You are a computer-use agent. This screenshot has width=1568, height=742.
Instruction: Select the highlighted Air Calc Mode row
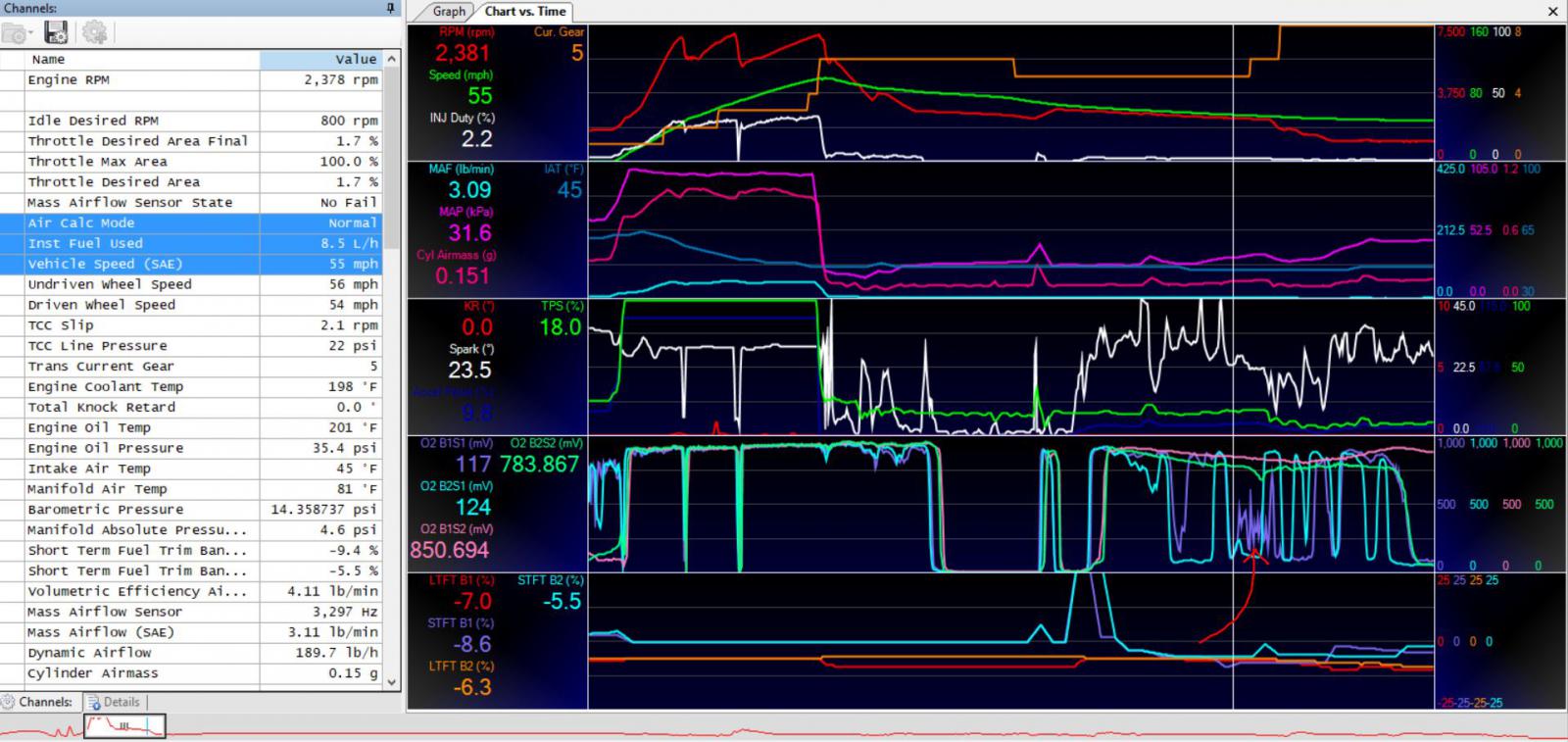pos(191,223)
